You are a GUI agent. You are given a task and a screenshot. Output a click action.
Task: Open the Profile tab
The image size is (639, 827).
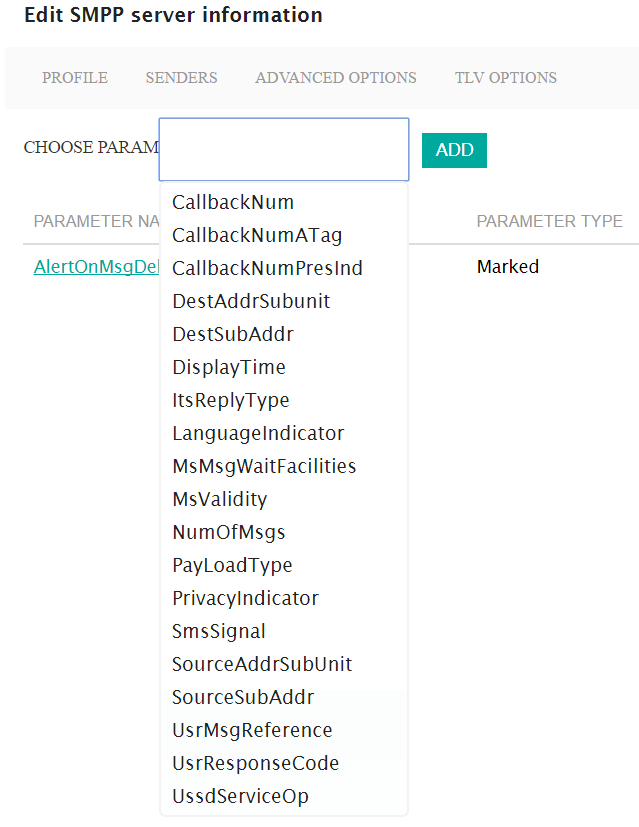click(x=75, y=78)
